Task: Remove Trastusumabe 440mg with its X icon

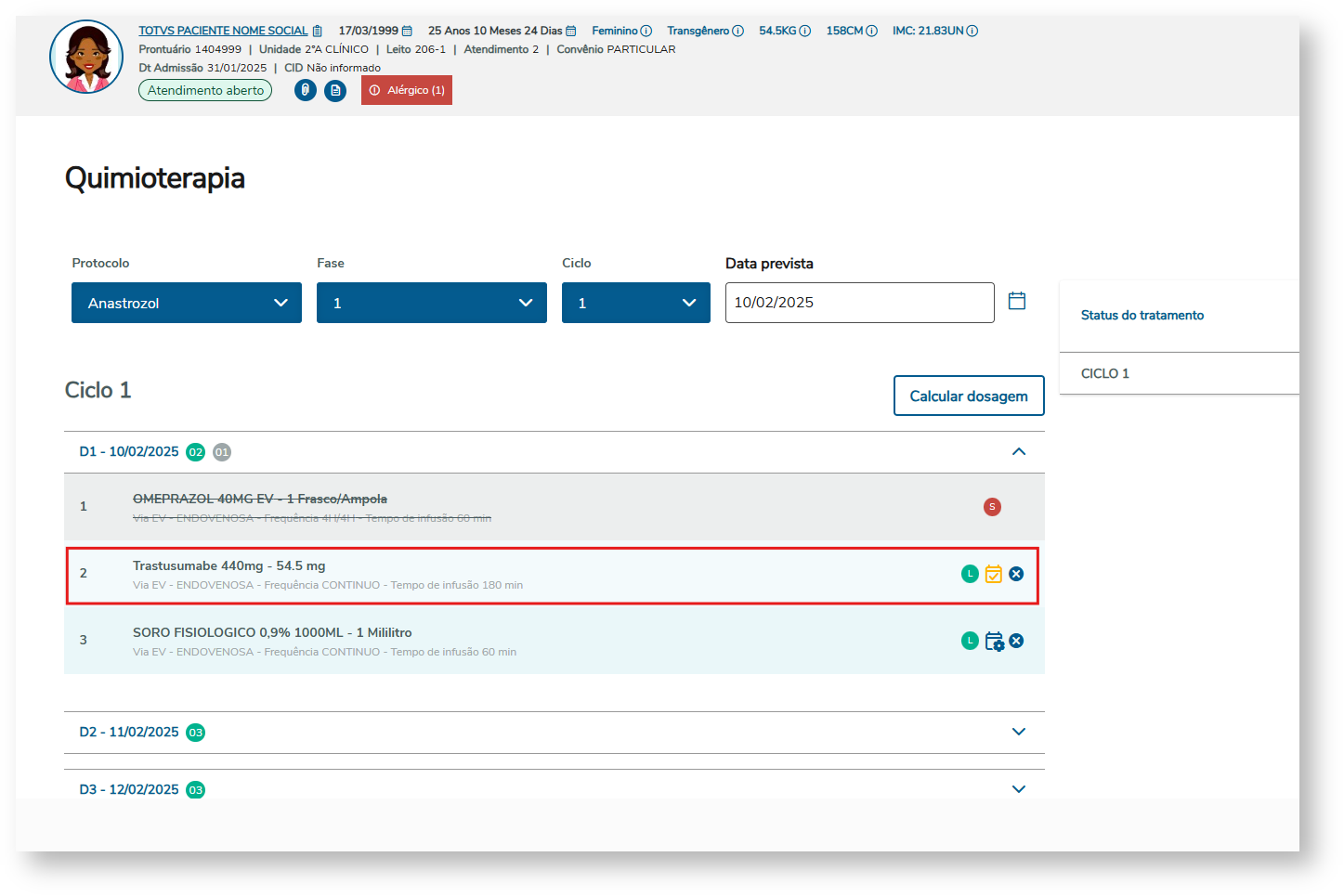Action: click(1016, 574)
